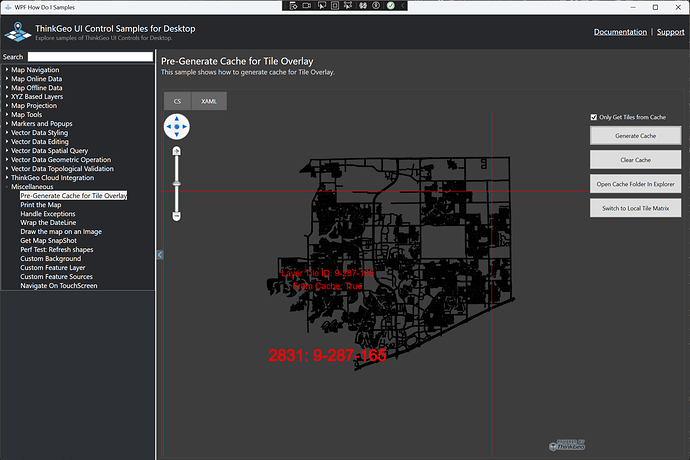690x460 pixels.
Task: Switch to the XAML code tab
Action: (x=209, y=101)
